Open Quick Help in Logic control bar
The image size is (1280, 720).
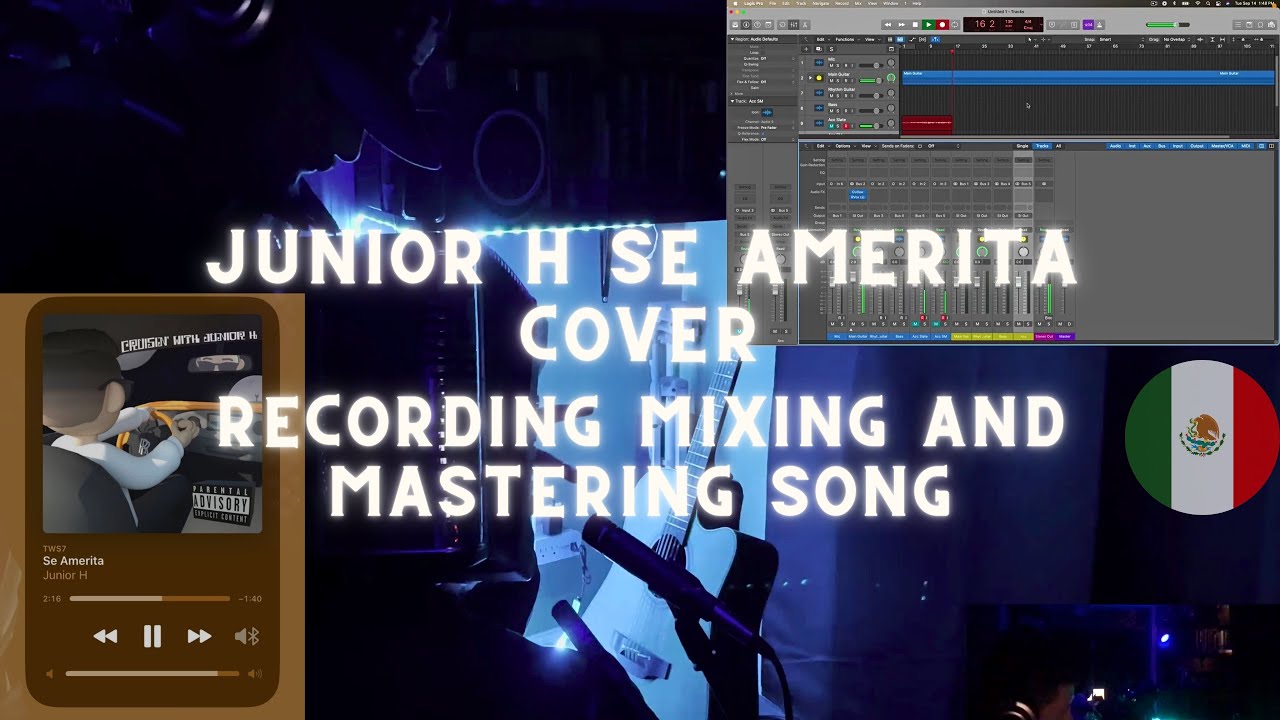coord(757,25)
